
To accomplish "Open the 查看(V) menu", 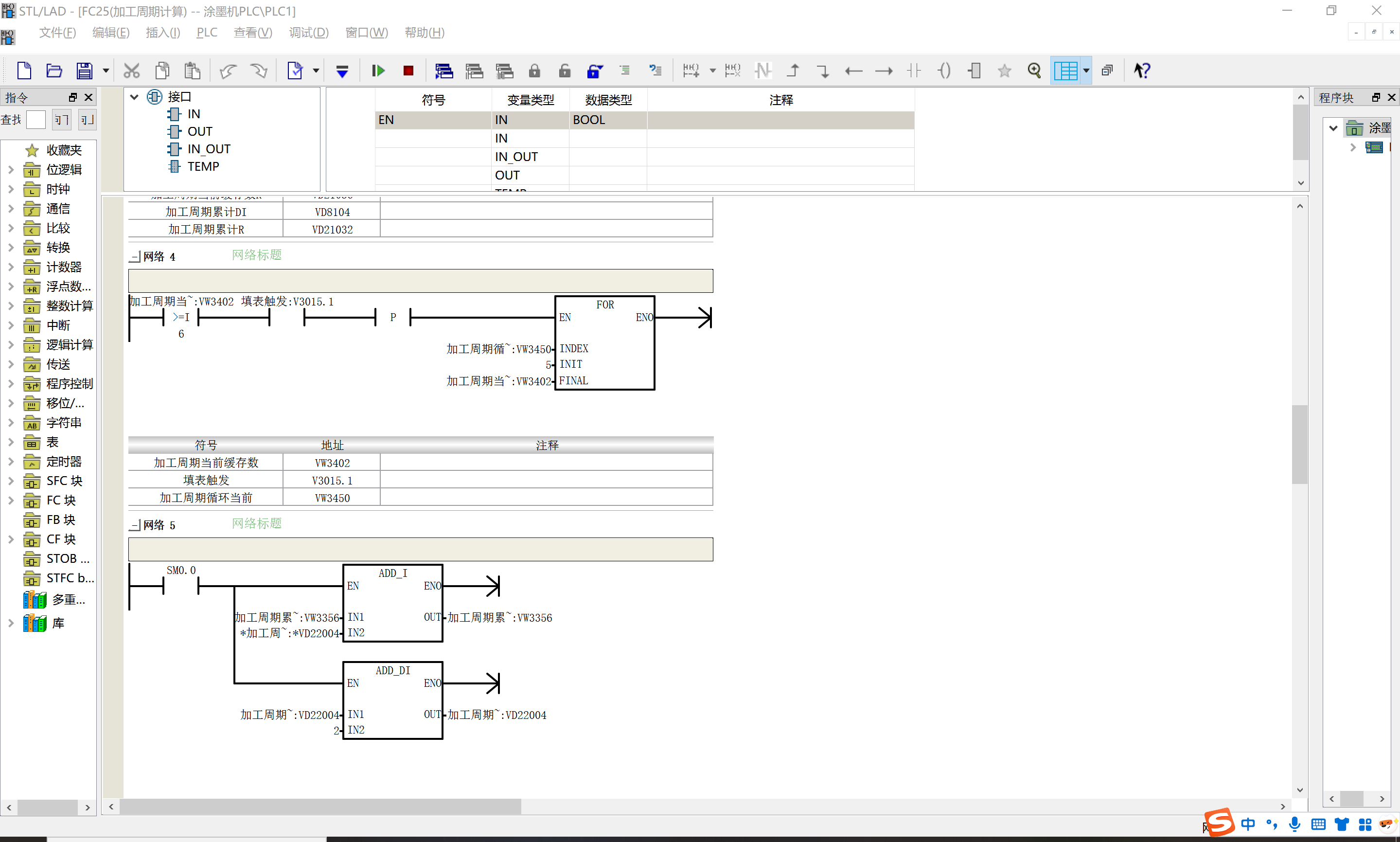I will [253, 33].
